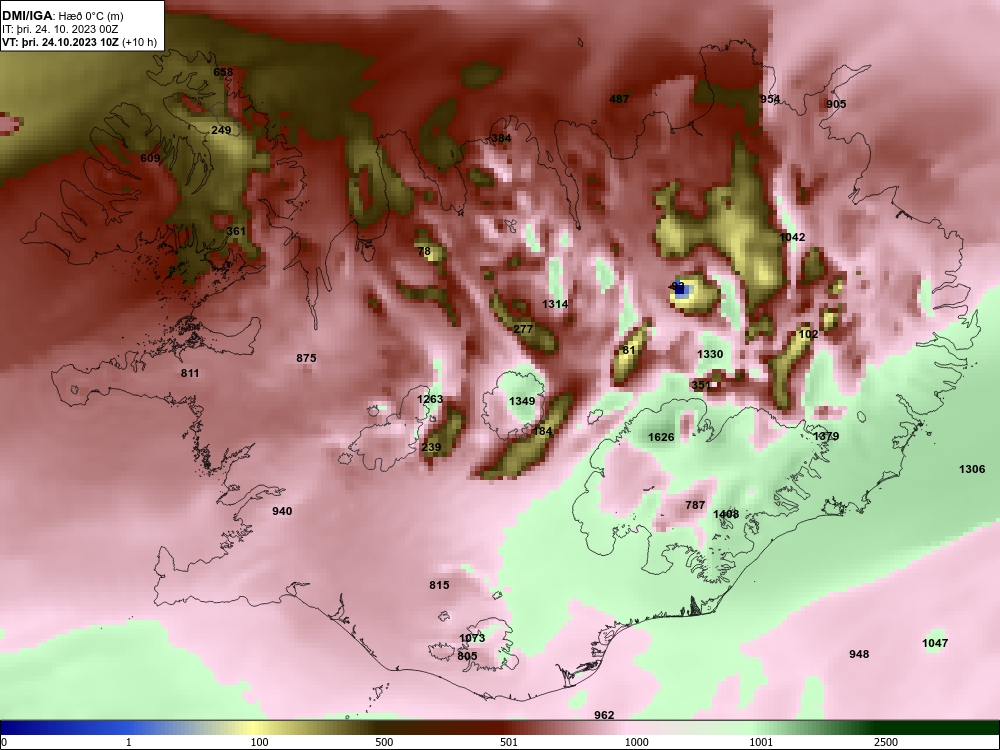Select the 277 value

523,329
